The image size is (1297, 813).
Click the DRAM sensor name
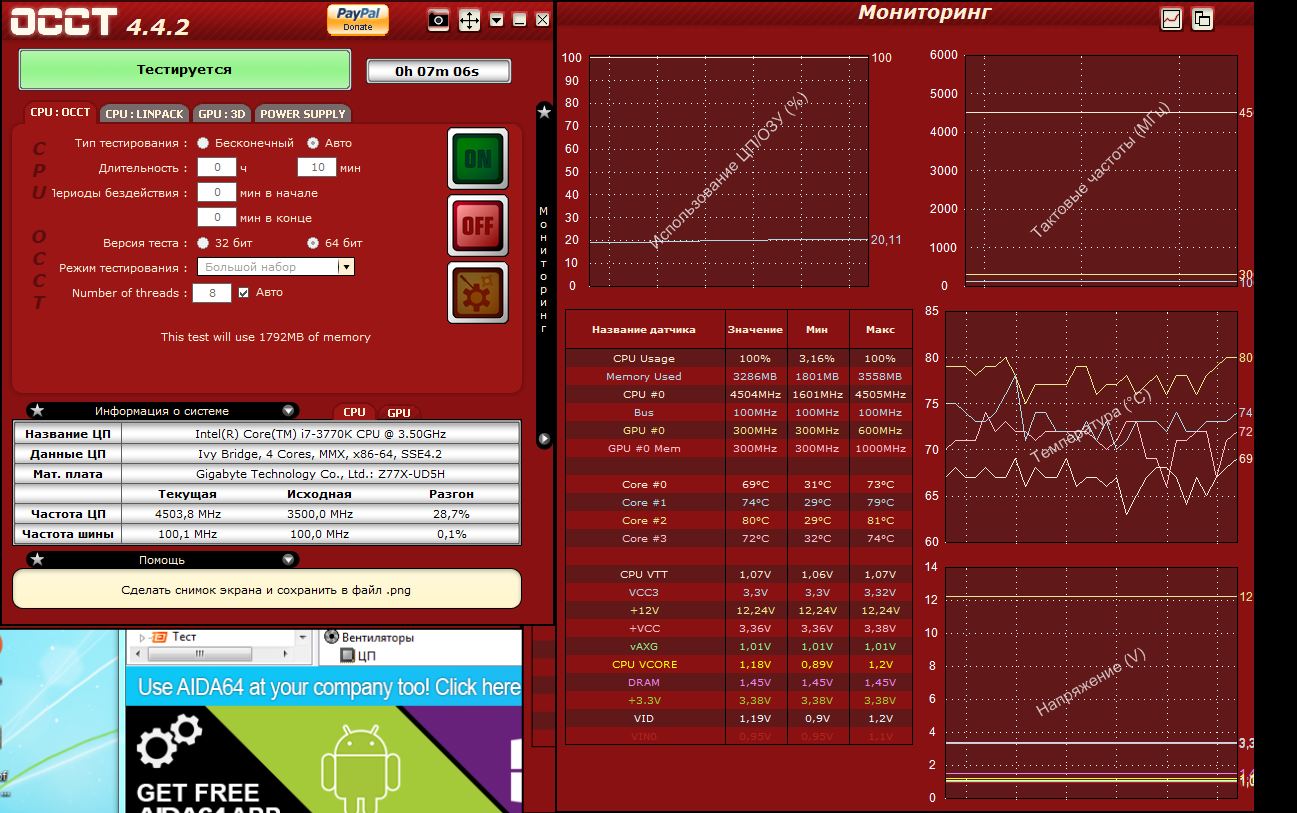click(644, 682)
